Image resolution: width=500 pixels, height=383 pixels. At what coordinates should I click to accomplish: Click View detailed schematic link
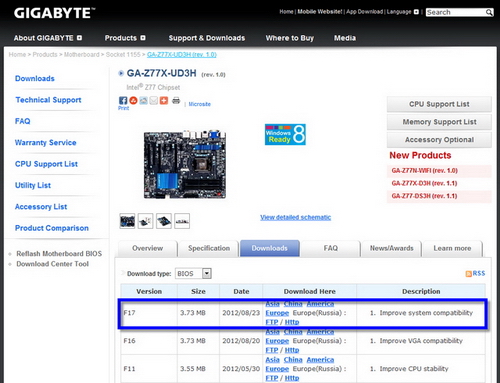[296, 217]
